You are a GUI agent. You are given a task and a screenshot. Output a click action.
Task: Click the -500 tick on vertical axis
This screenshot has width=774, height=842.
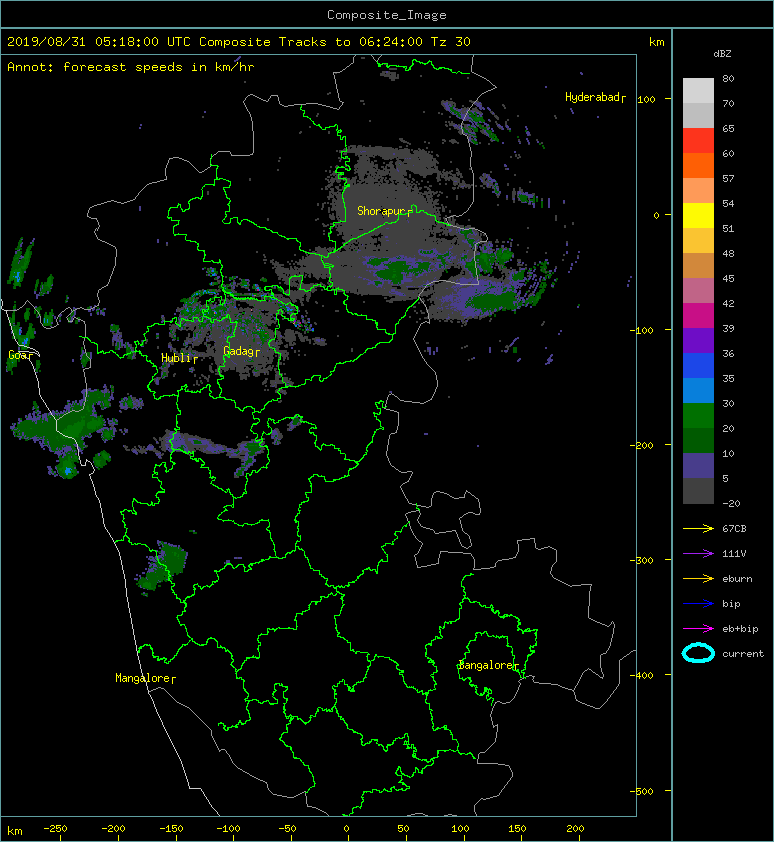(x=642, y=791)
